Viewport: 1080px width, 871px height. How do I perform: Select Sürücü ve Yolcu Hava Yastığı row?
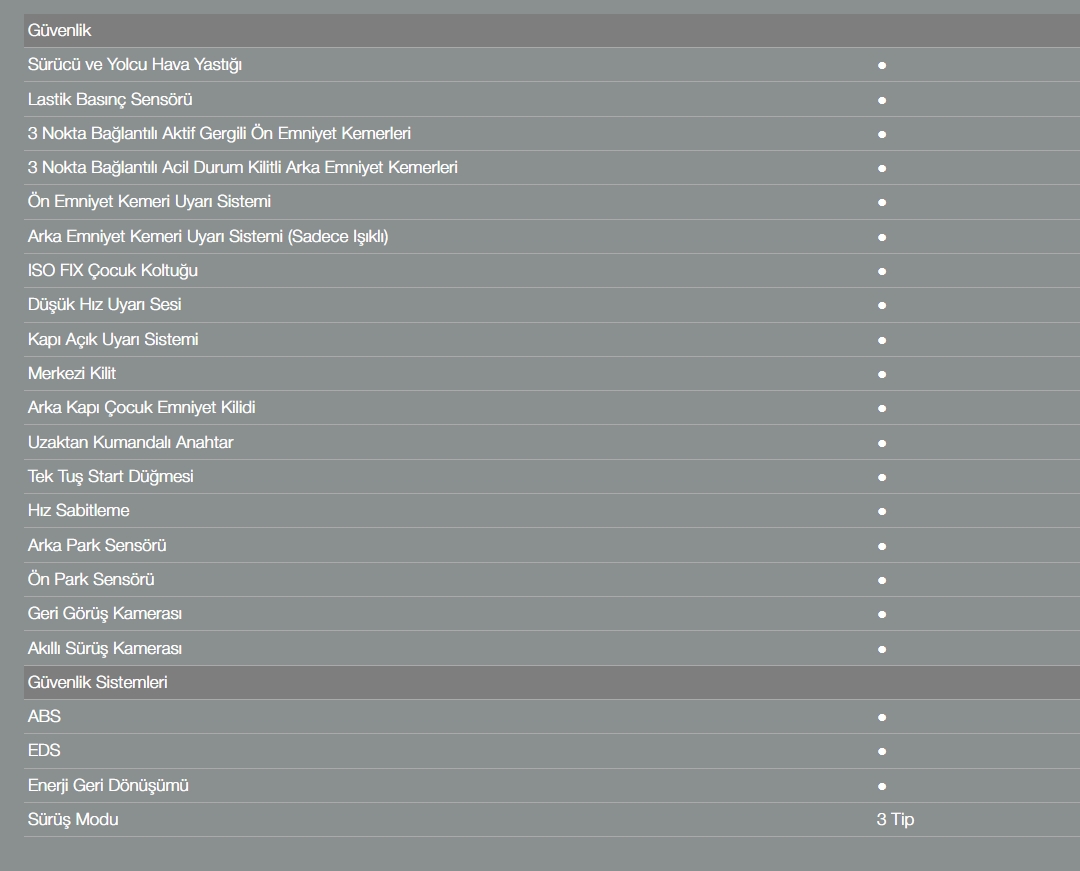pyautogui.click(x=552, y=65)
